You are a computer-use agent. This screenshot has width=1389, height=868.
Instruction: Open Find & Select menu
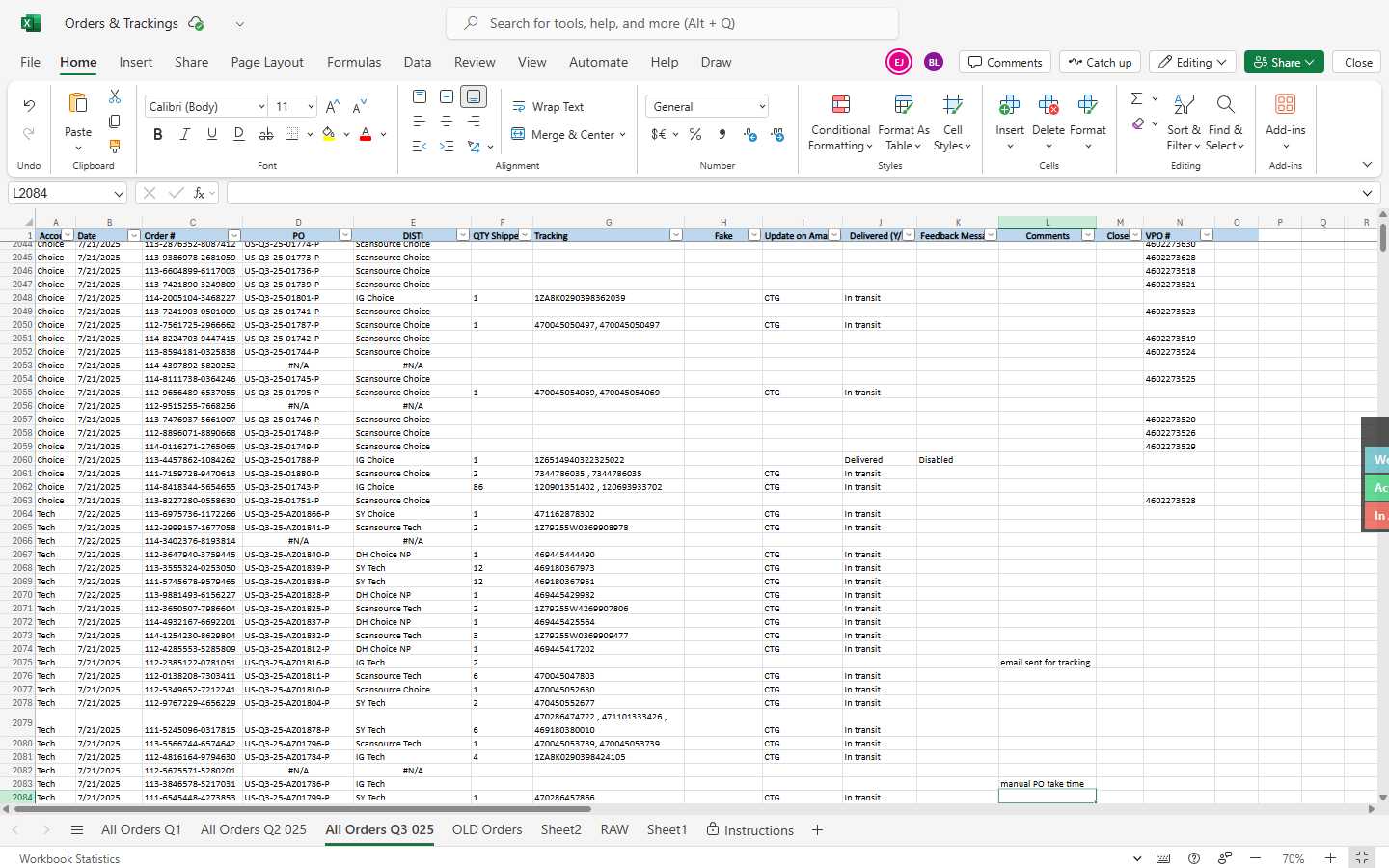point(1225,122)
